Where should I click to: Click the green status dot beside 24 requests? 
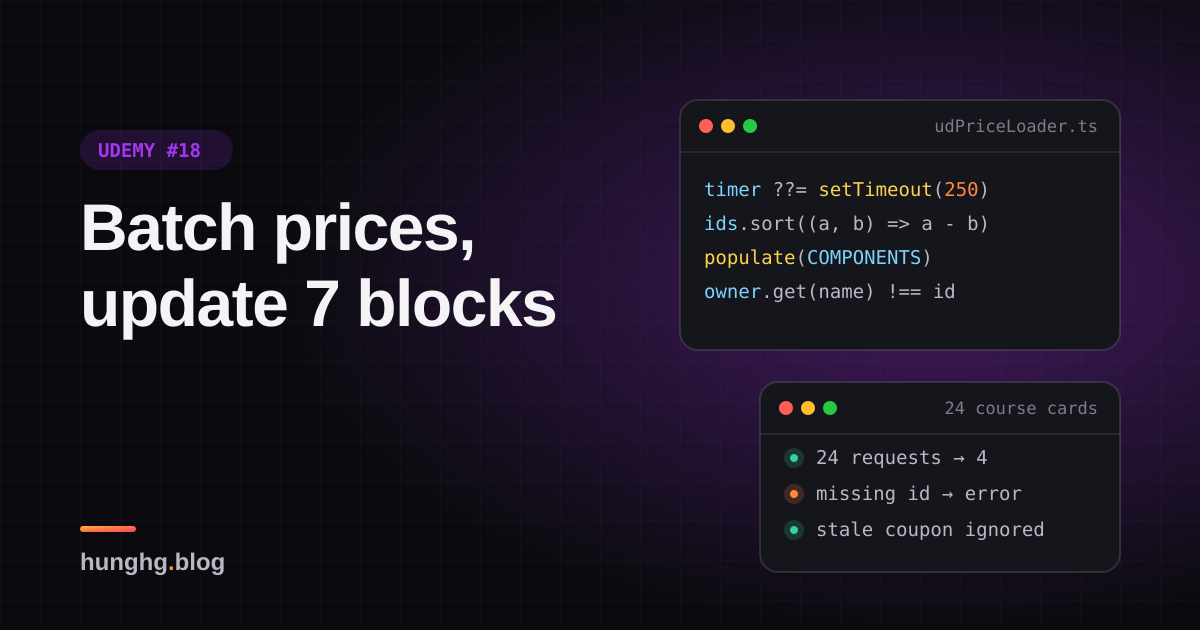(x=794, y=458)
